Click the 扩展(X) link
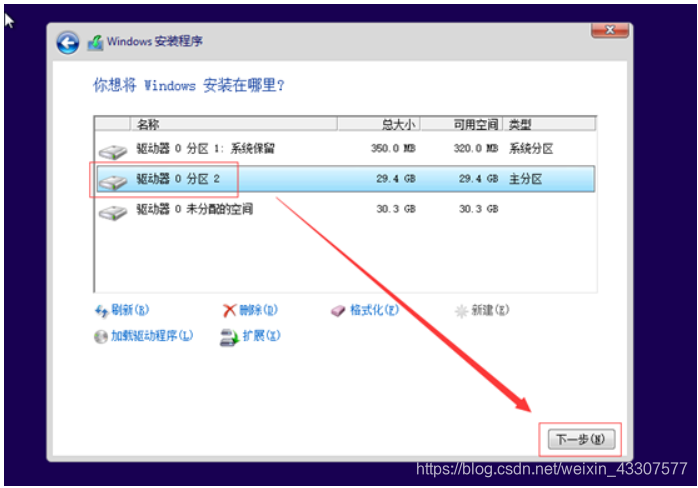 coord(261,335)
